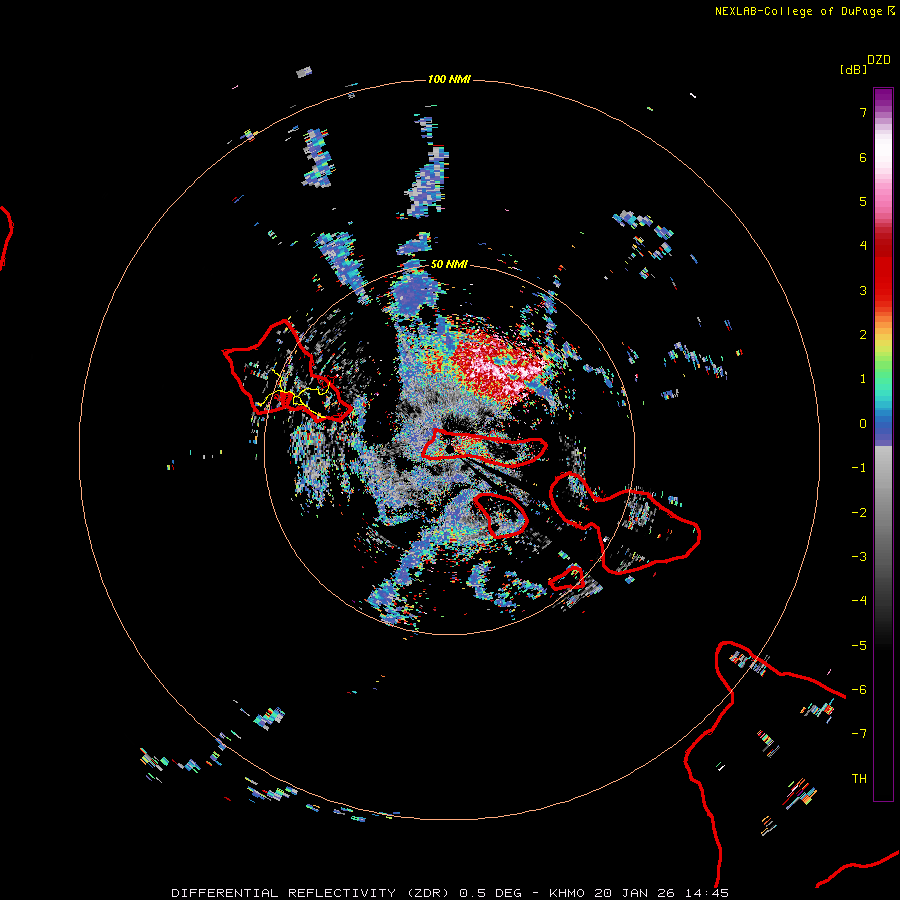Click the 20 JAN 26 date text
The width and height of the screenshot is (900, 900).
(x=634, y=893)
